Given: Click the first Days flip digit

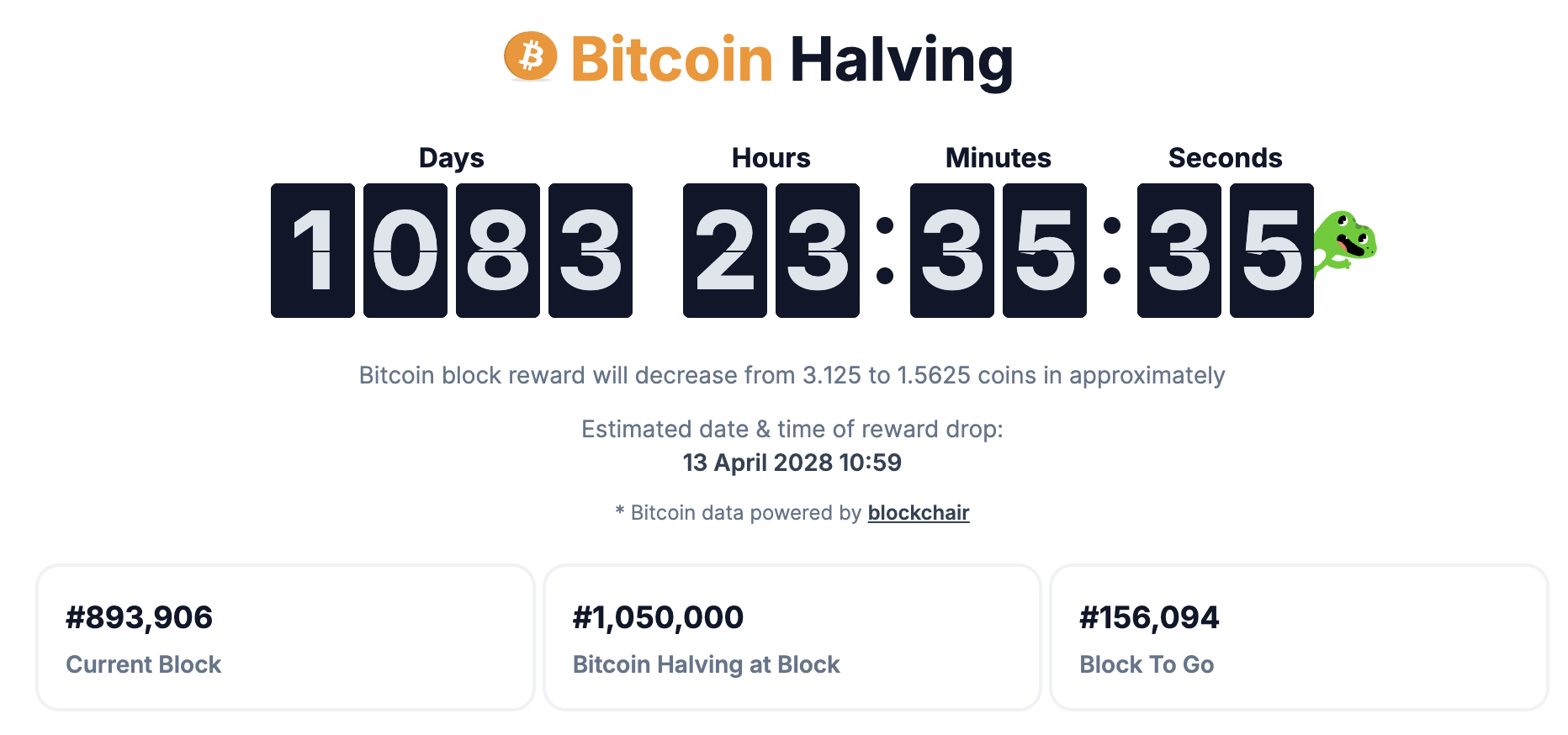Looking at the screenshot, I should coord(313,251).
